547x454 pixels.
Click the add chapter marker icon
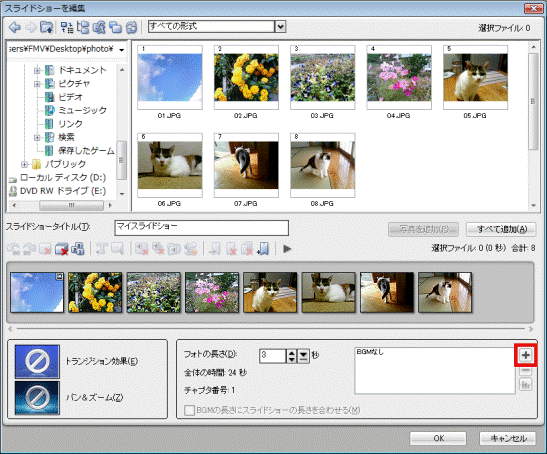point(215,249)
